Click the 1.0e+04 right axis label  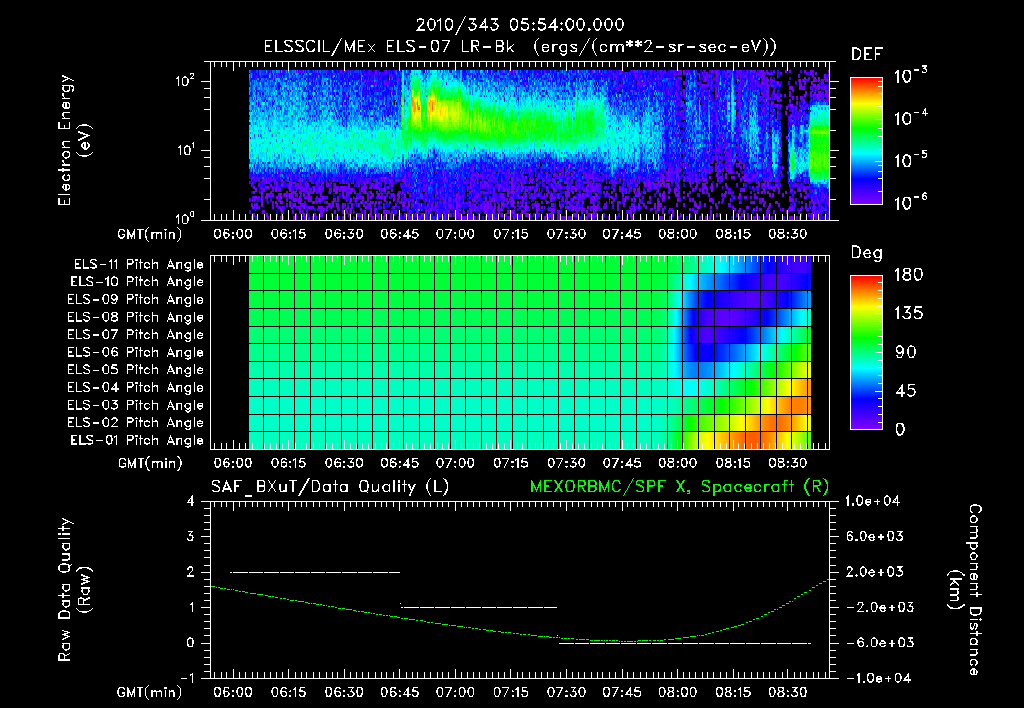pos(872,501)
